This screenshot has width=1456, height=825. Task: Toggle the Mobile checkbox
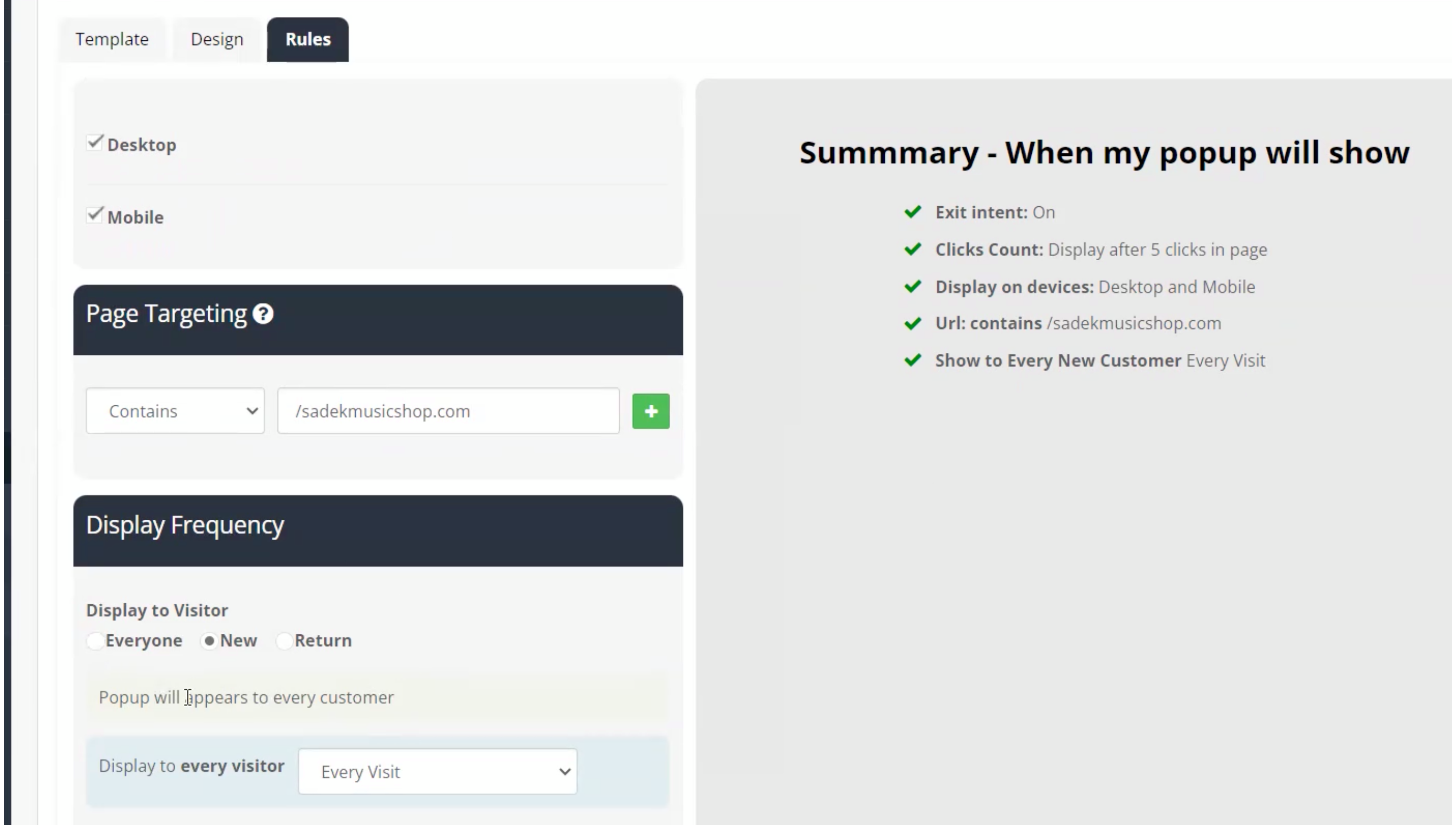click(95, 215)
